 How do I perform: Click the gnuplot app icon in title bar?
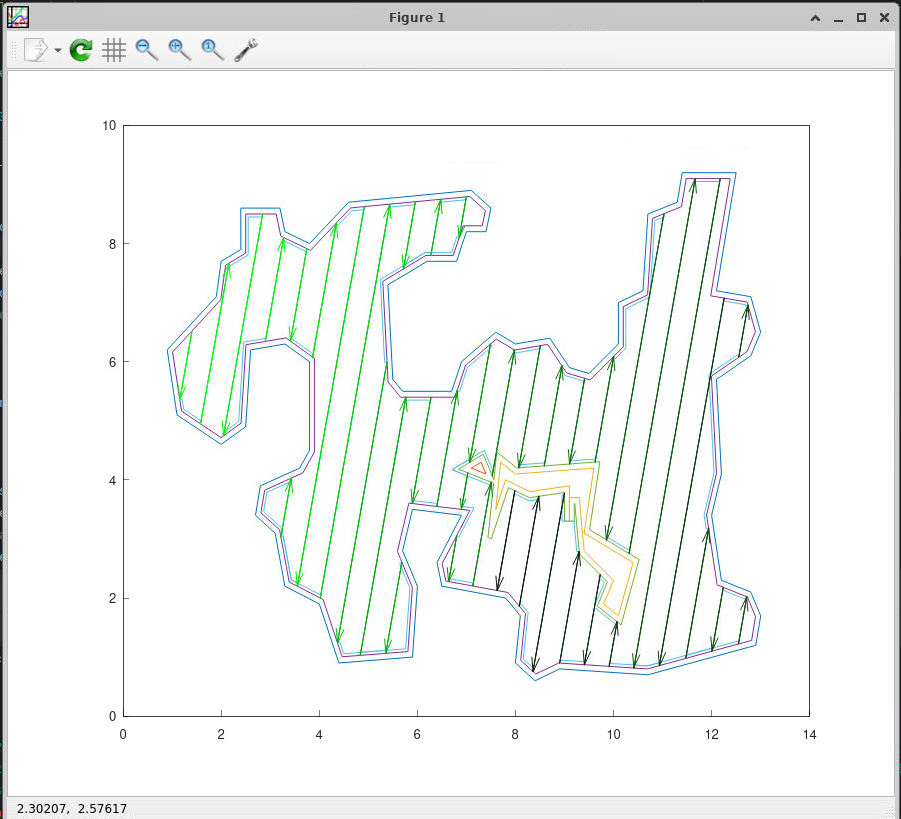pyautogui.click(x=17, y=17)
